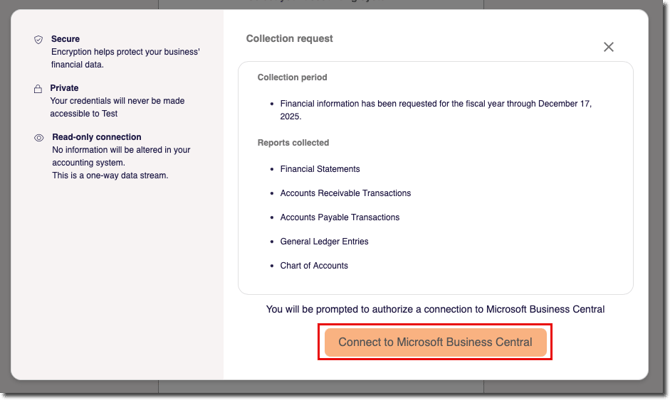This screenshot has height=400, width=670.
Task: Click the 'Financial Statements' list item
Action: click(x=320, y=169)
